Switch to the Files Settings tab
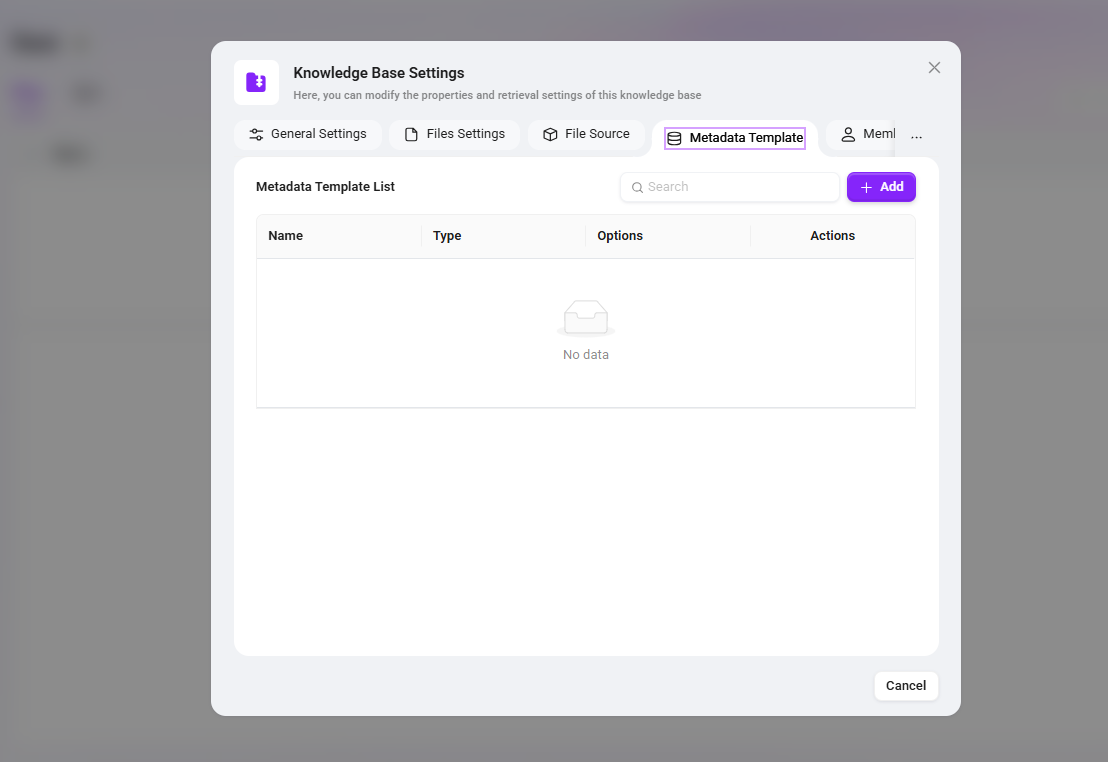1108x762 pixels. [x=454, y=134]
